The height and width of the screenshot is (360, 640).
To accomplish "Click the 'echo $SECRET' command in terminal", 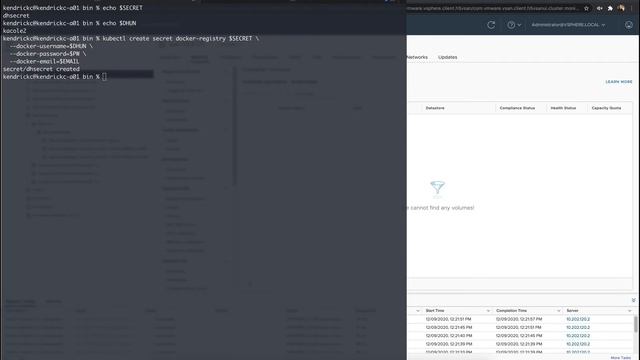I will (x=122, y=8).
